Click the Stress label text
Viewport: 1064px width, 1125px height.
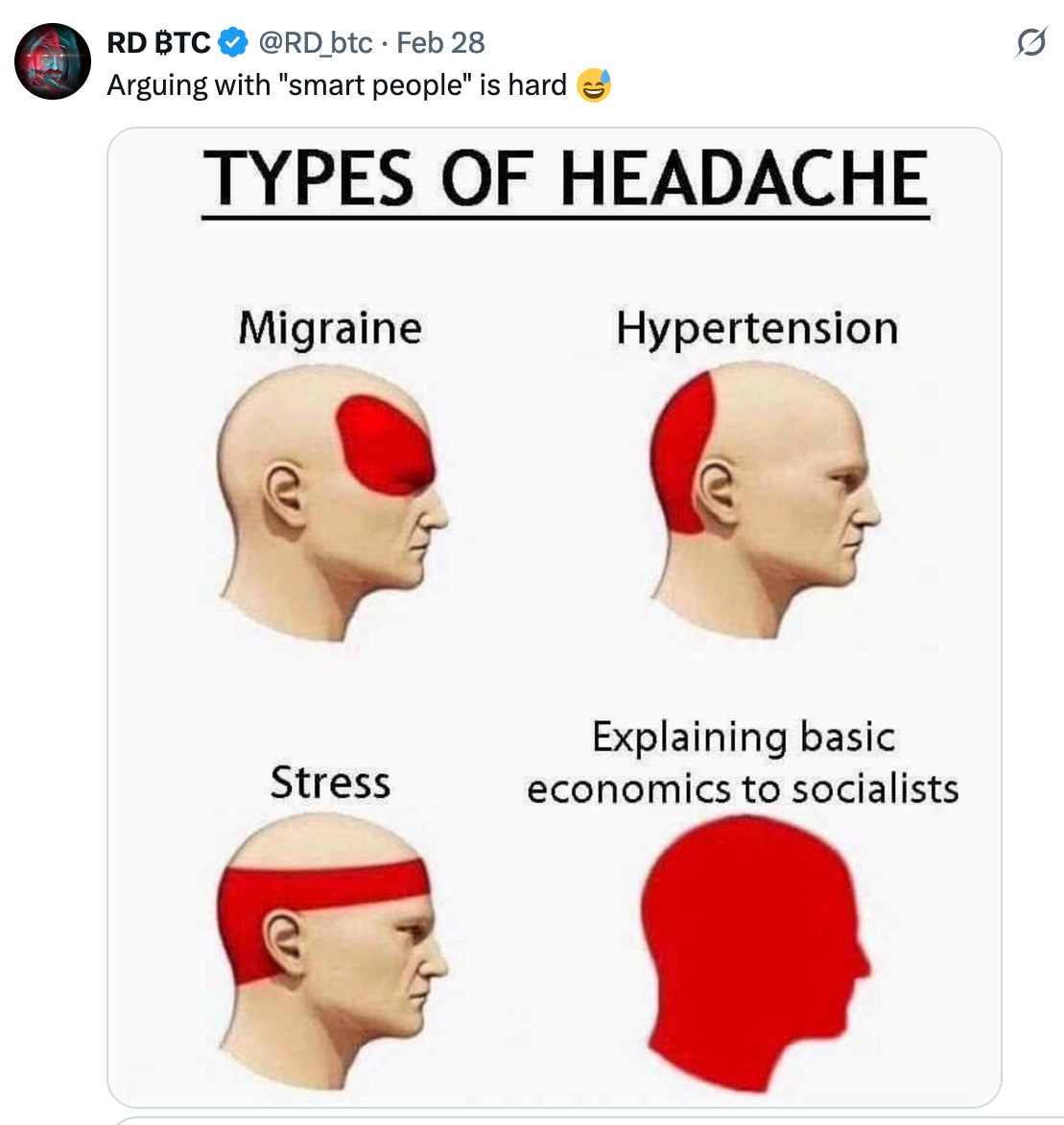(331, 782)
